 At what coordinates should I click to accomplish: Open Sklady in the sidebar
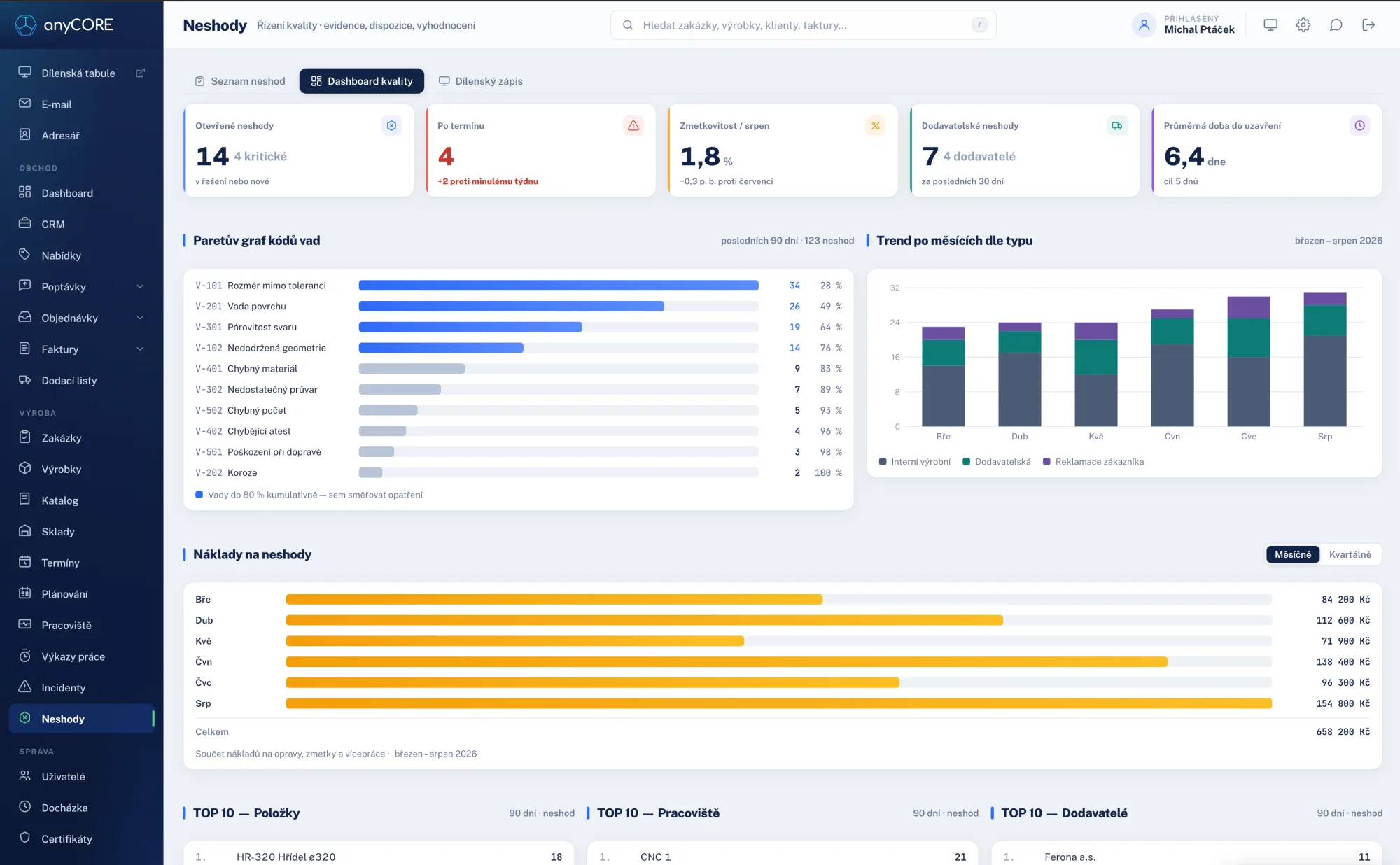82,531
